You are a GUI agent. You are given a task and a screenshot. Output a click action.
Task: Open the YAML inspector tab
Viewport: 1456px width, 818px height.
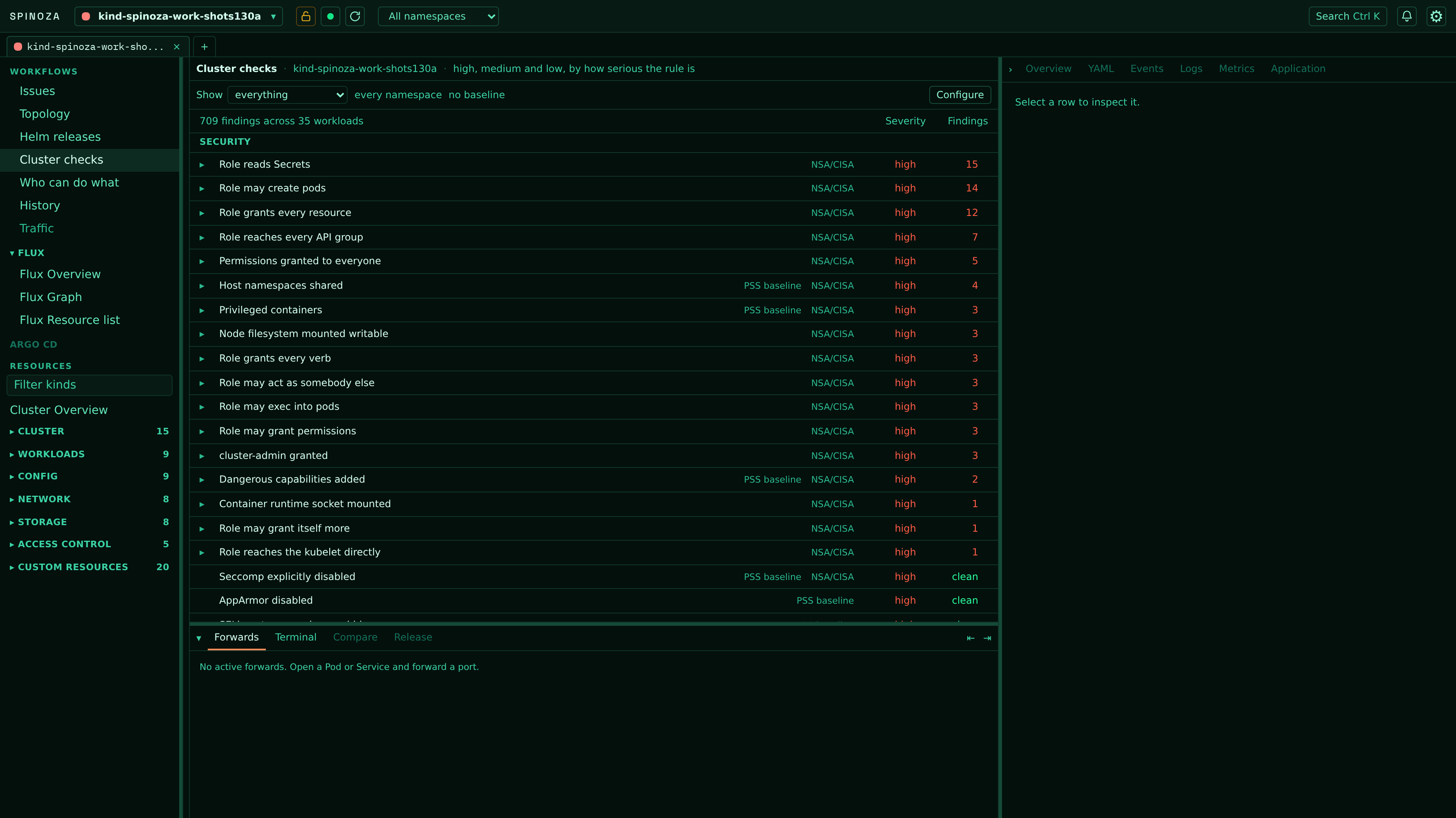(x=1101, y=68)
